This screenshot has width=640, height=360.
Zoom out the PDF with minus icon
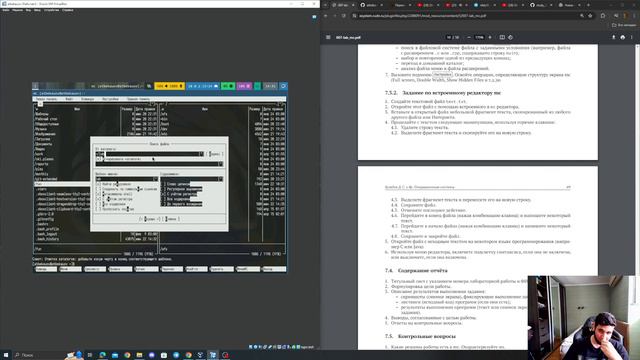469,37
